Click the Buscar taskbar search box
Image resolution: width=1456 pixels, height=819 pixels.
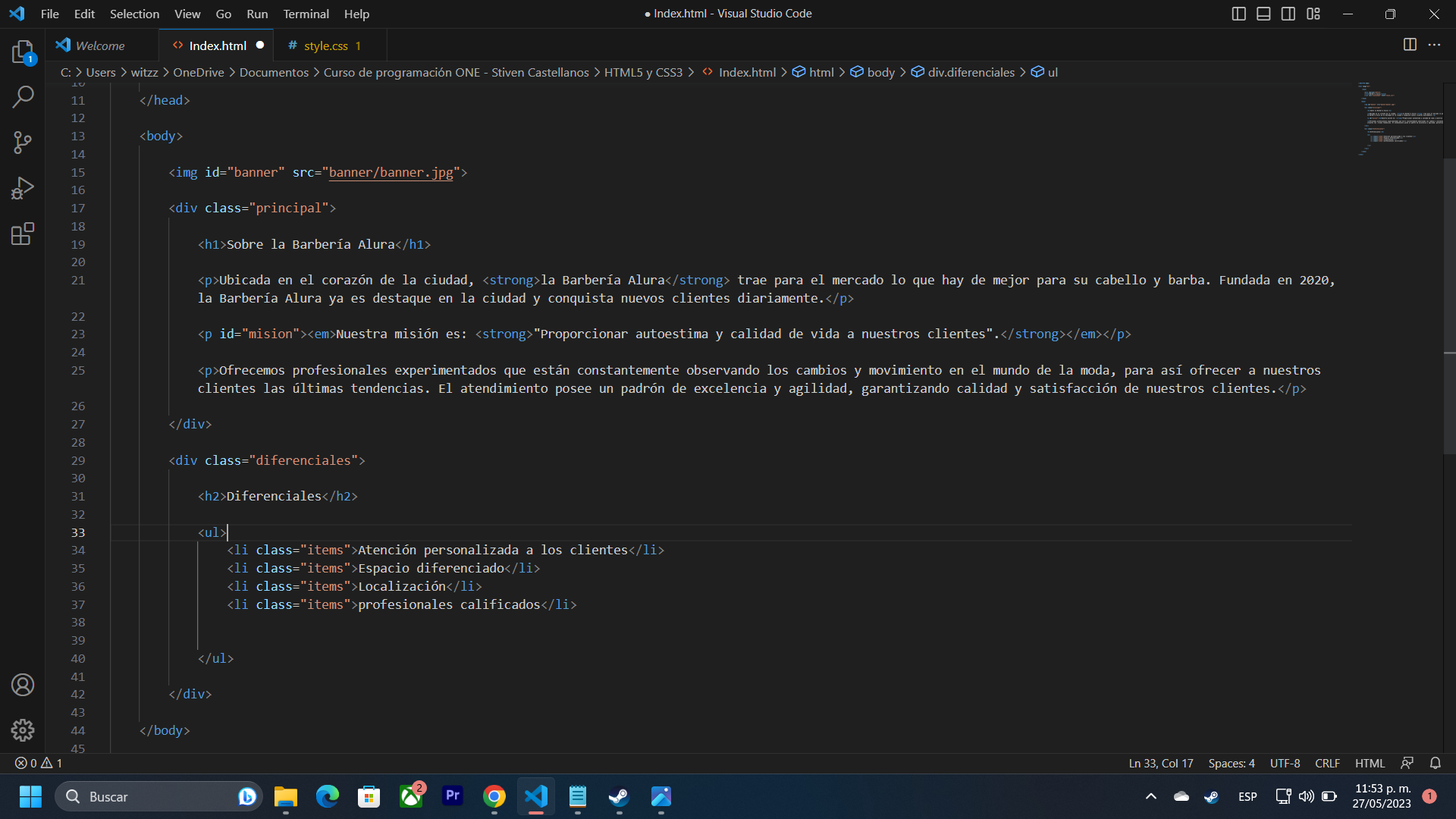click(x=159, y=796)
